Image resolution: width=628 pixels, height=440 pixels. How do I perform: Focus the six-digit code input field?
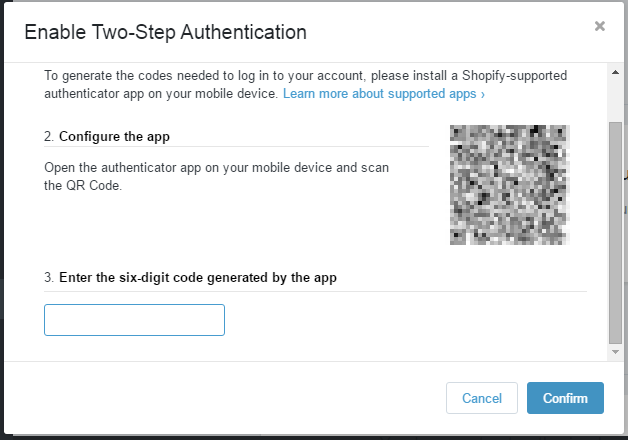pos(134,320)
